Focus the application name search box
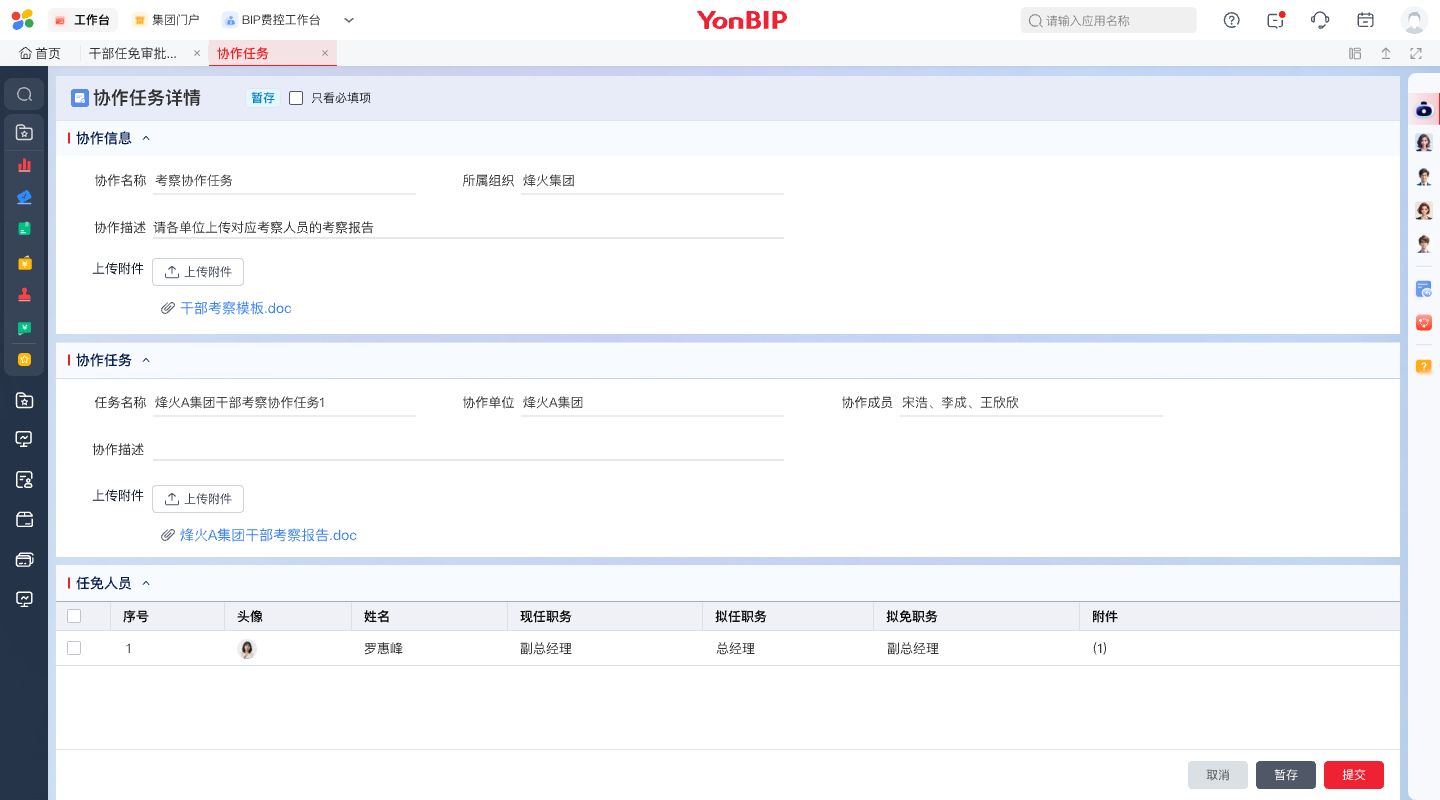The width and height of the screenshot is (1440, 800). pyautogui.click(x=1108, y=20)
